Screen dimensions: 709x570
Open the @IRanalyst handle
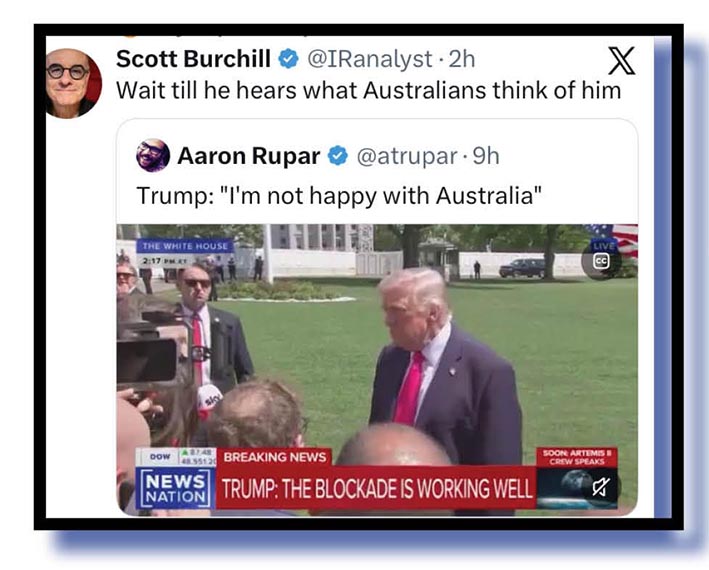click(369, 59)
